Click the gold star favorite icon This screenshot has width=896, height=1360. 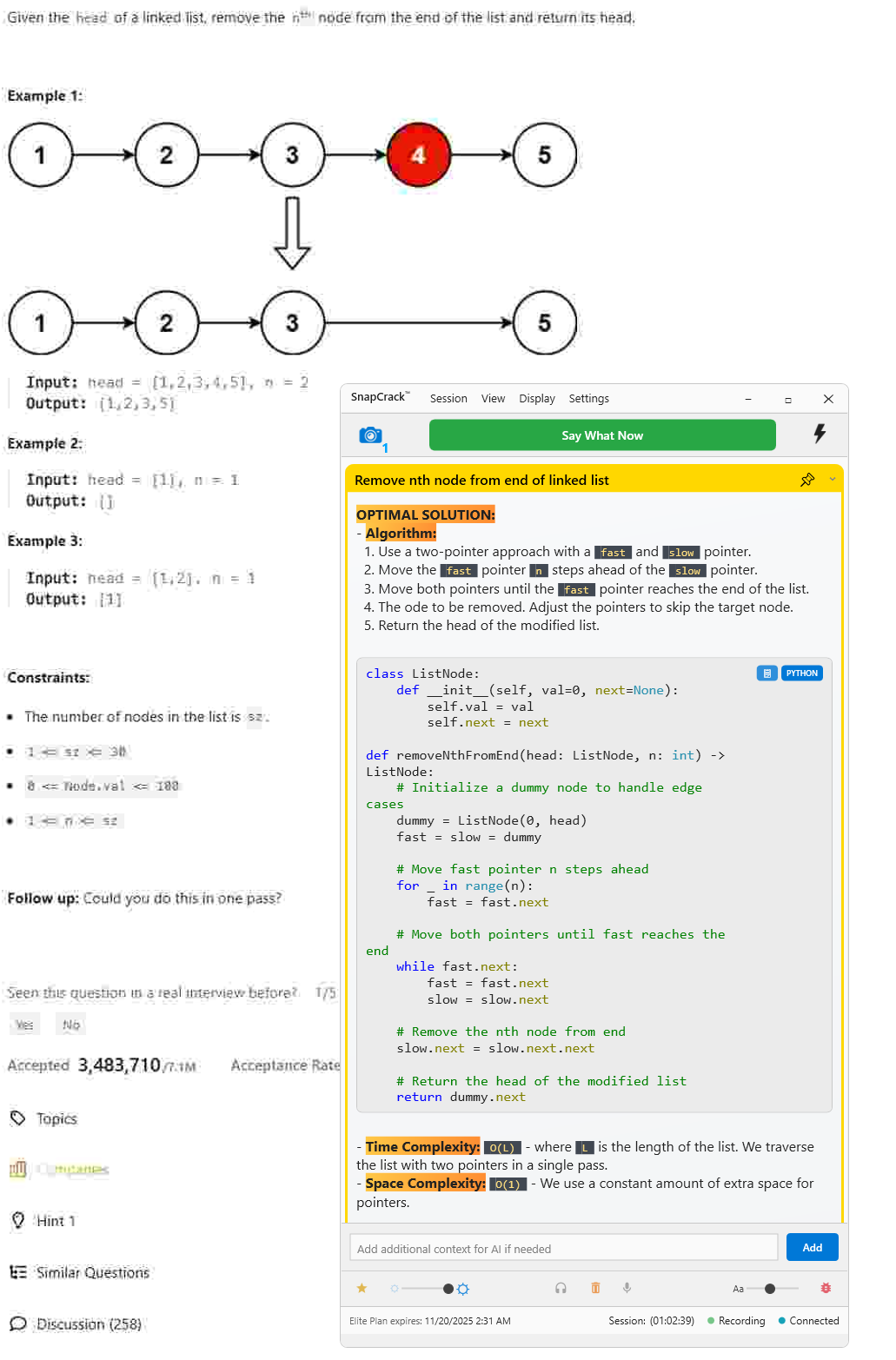[362, 1289]
